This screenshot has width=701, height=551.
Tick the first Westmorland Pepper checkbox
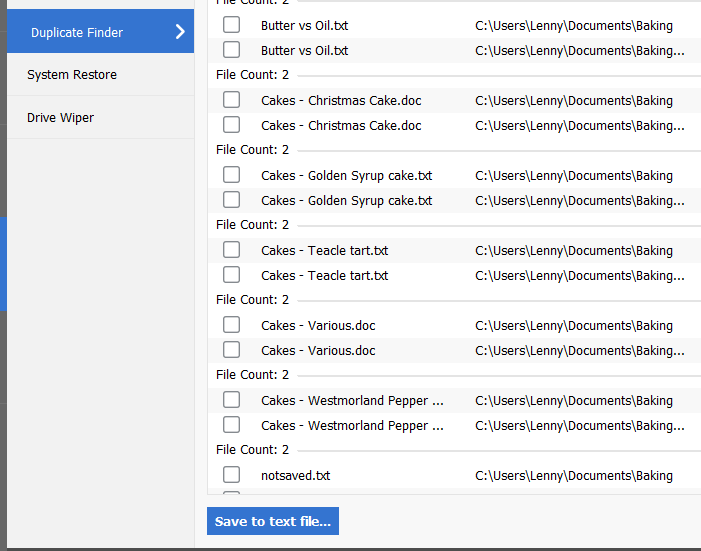coord(231,400)
